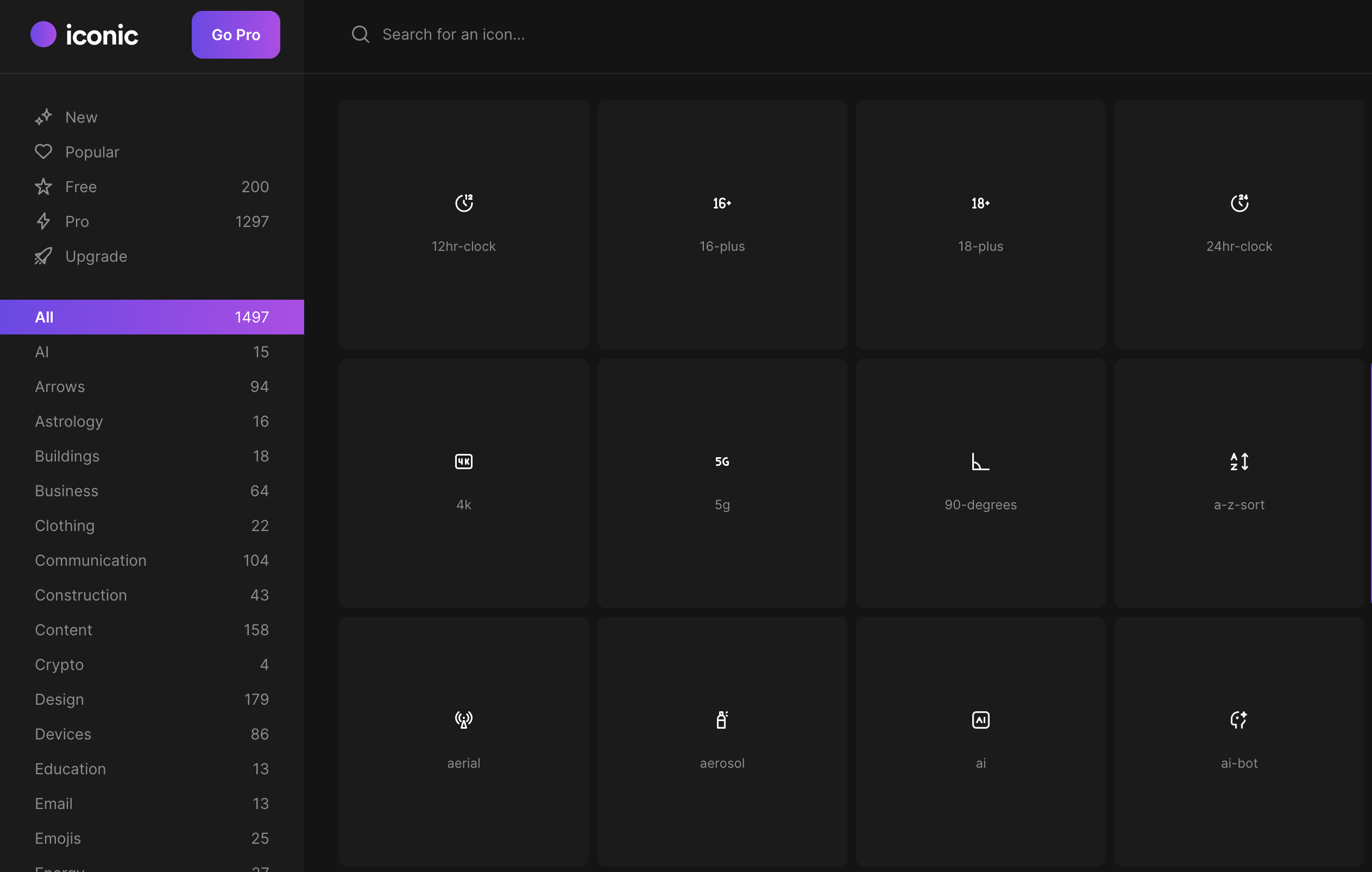Open the New icons section
Viewport: 1372px width, 872px height.
pyautogui.click(x=81, y=117)
